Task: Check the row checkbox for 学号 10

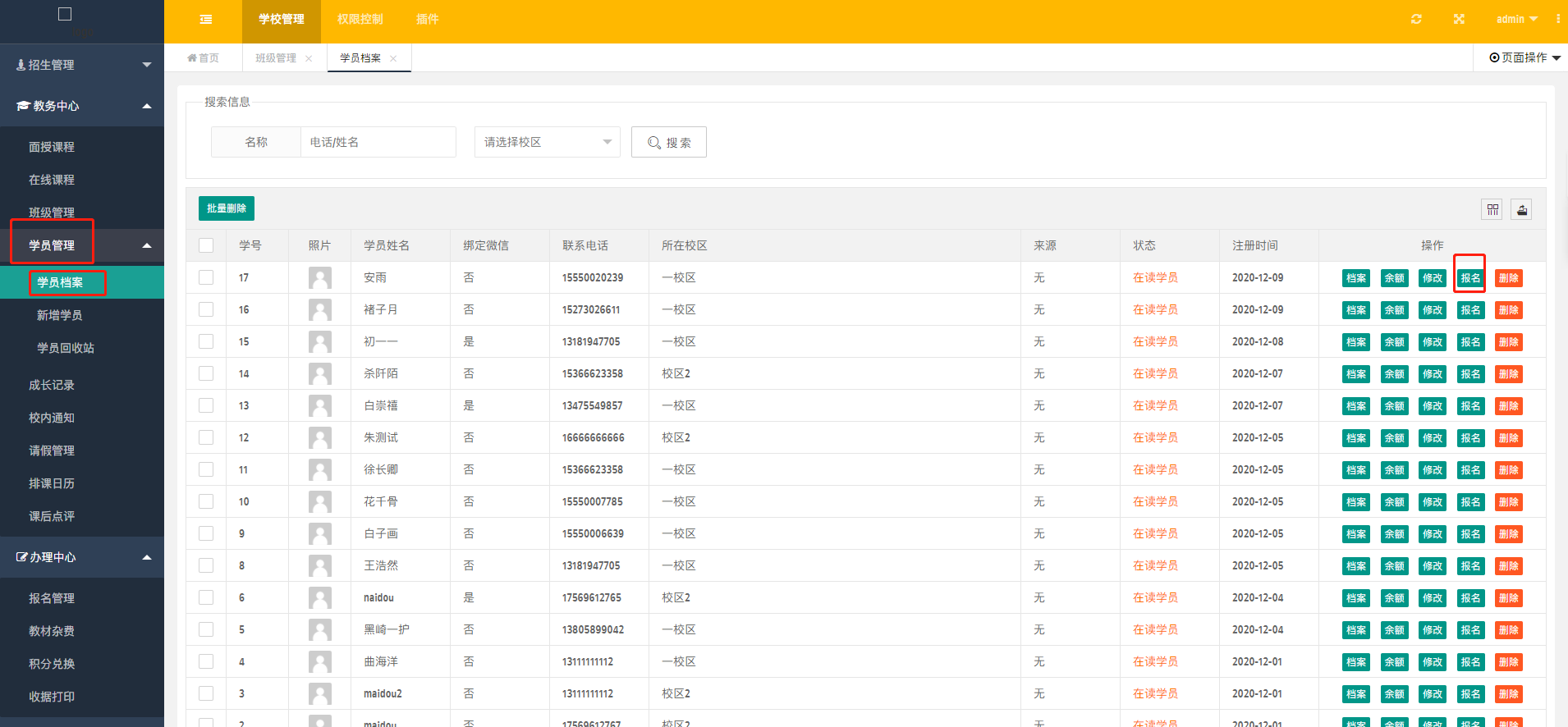Action: click(x=206, y=501)
